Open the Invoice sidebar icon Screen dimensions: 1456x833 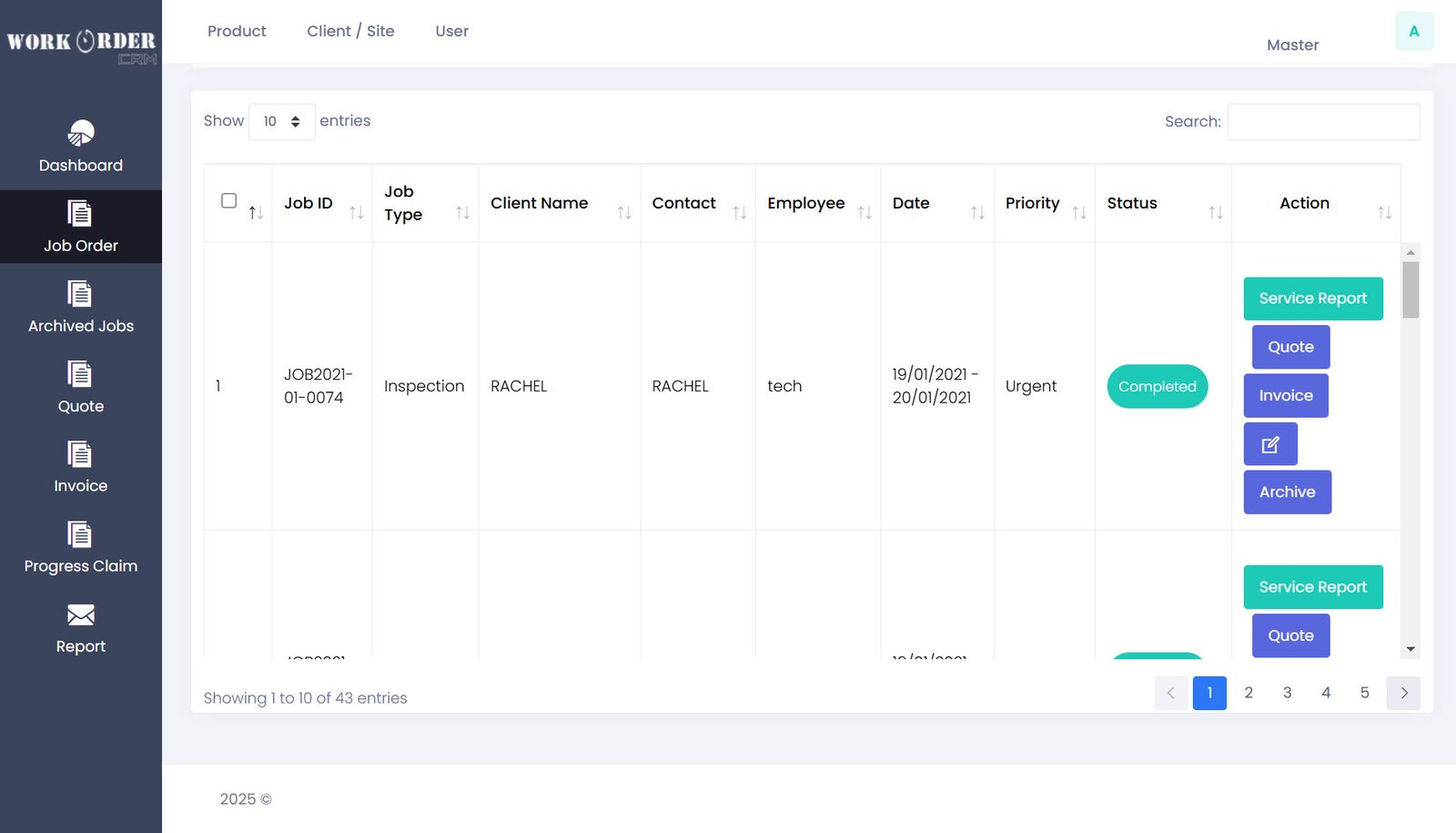(80, 454)
